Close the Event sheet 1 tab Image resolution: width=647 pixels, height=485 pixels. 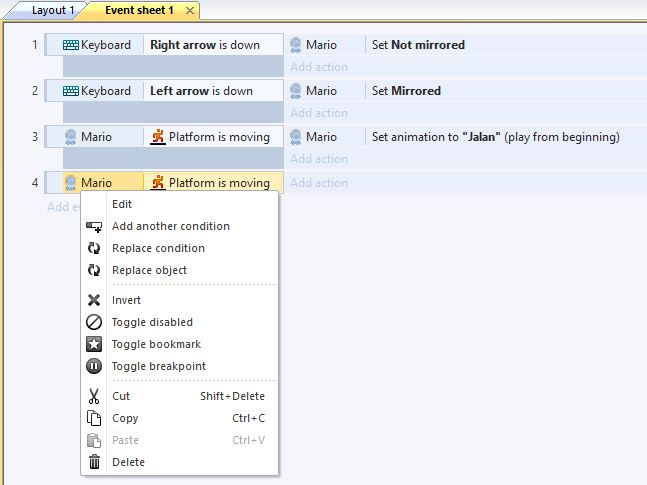[x=188, y=10]
